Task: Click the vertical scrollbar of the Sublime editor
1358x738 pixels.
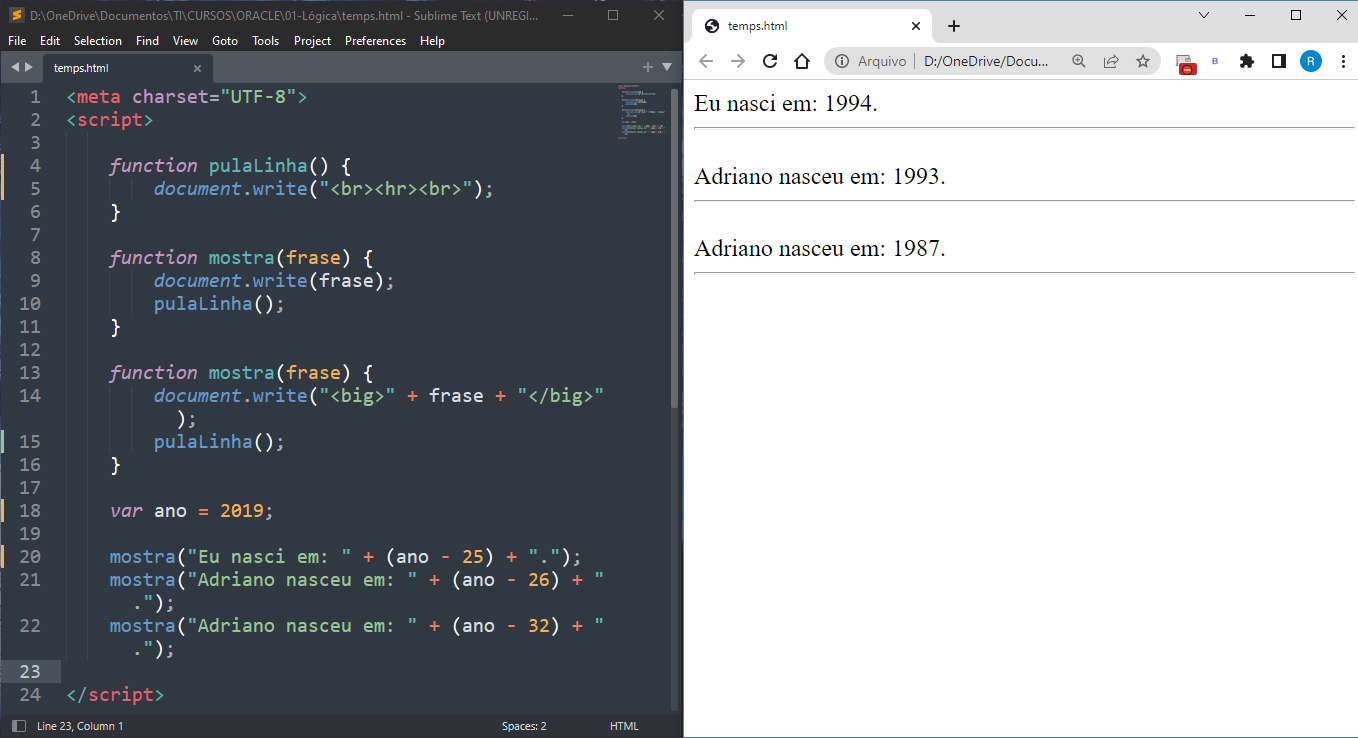Action: coord(675,247)
